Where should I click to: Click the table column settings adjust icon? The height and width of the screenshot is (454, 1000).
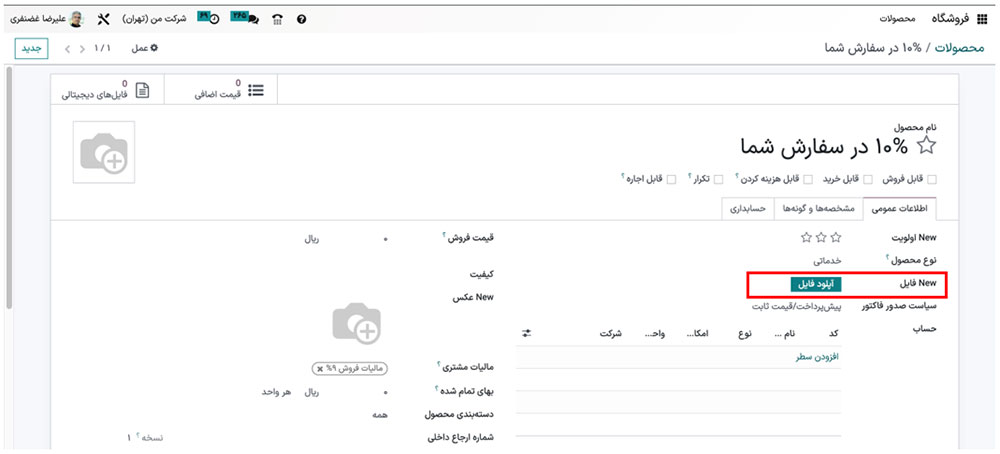(527, 333)
